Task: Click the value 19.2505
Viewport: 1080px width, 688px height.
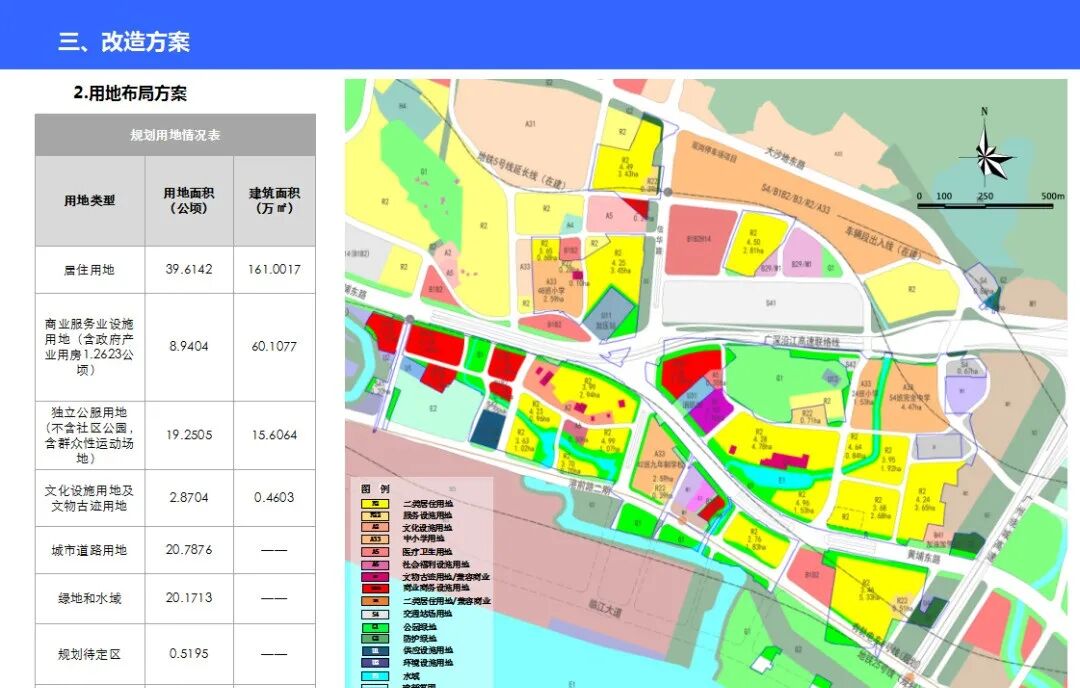Action: pyautogui.click(x=189, y=435)
